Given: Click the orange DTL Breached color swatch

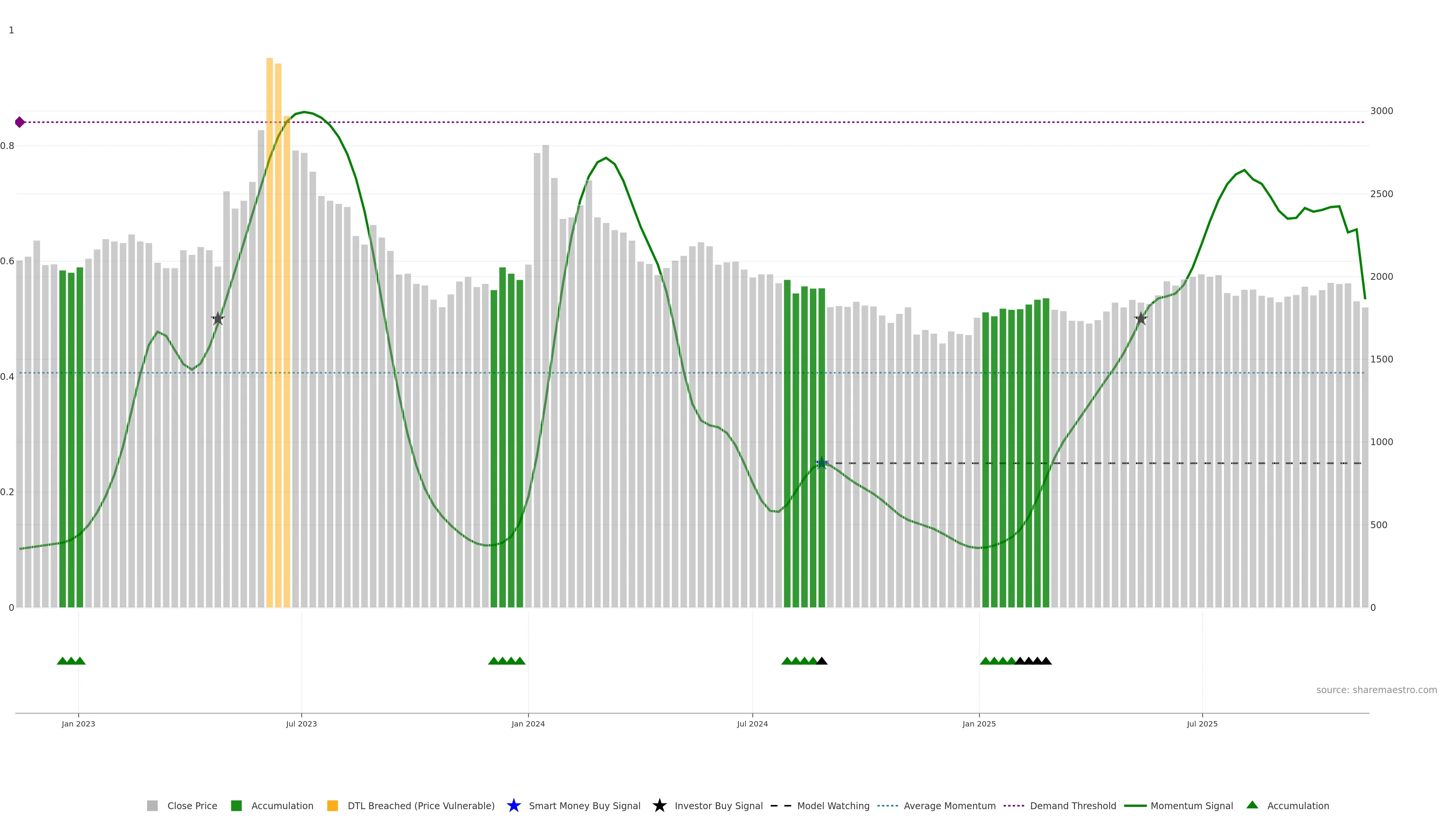Looking at the screenshot, I should click(x=333, y=806).
